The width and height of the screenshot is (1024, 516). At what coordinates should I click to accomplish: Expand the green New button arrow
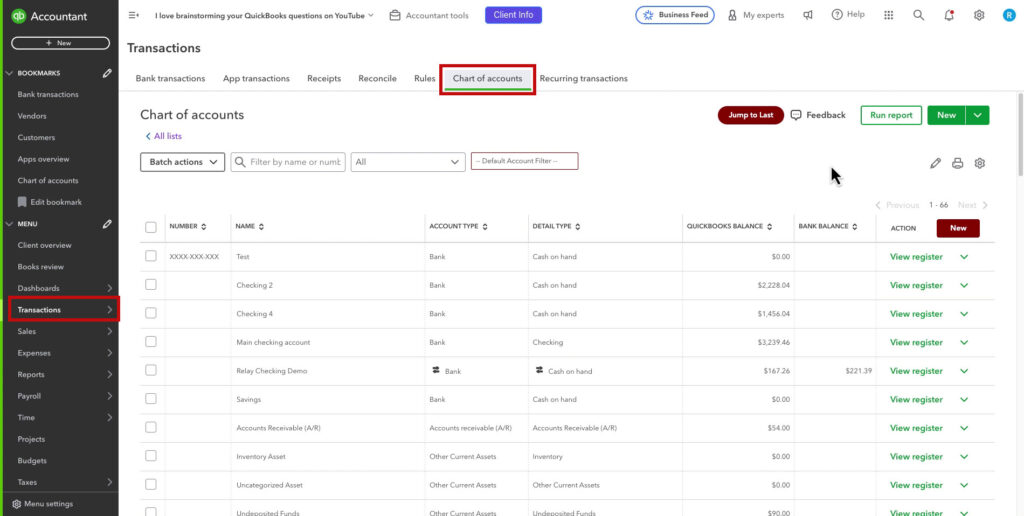(978, 115)
